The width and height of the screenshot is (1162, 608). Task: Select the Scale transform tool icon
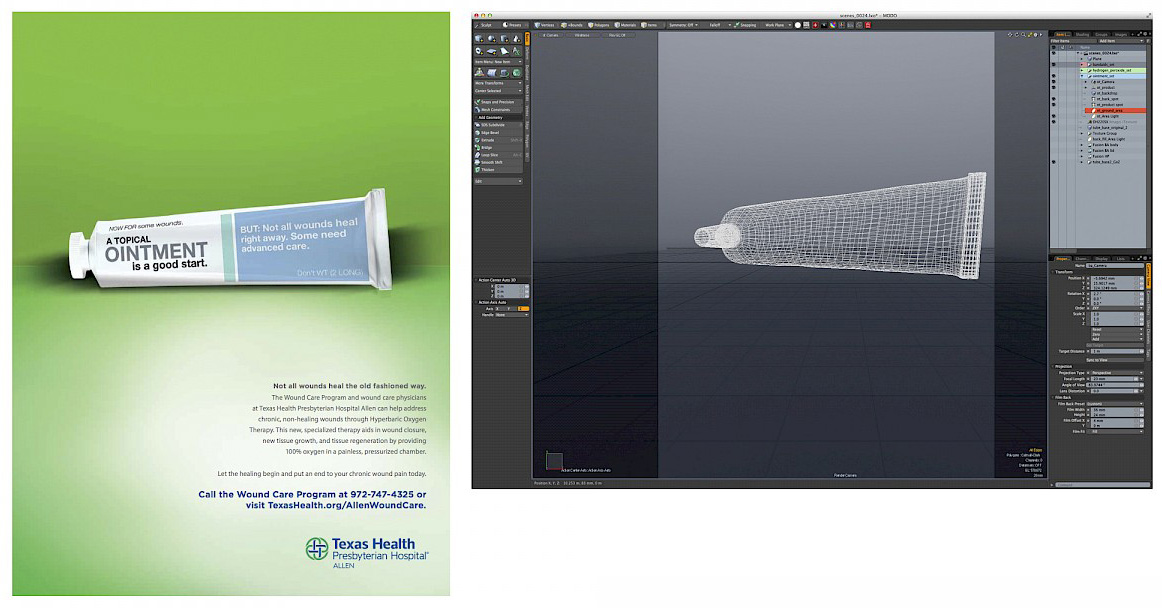point(504,73)
